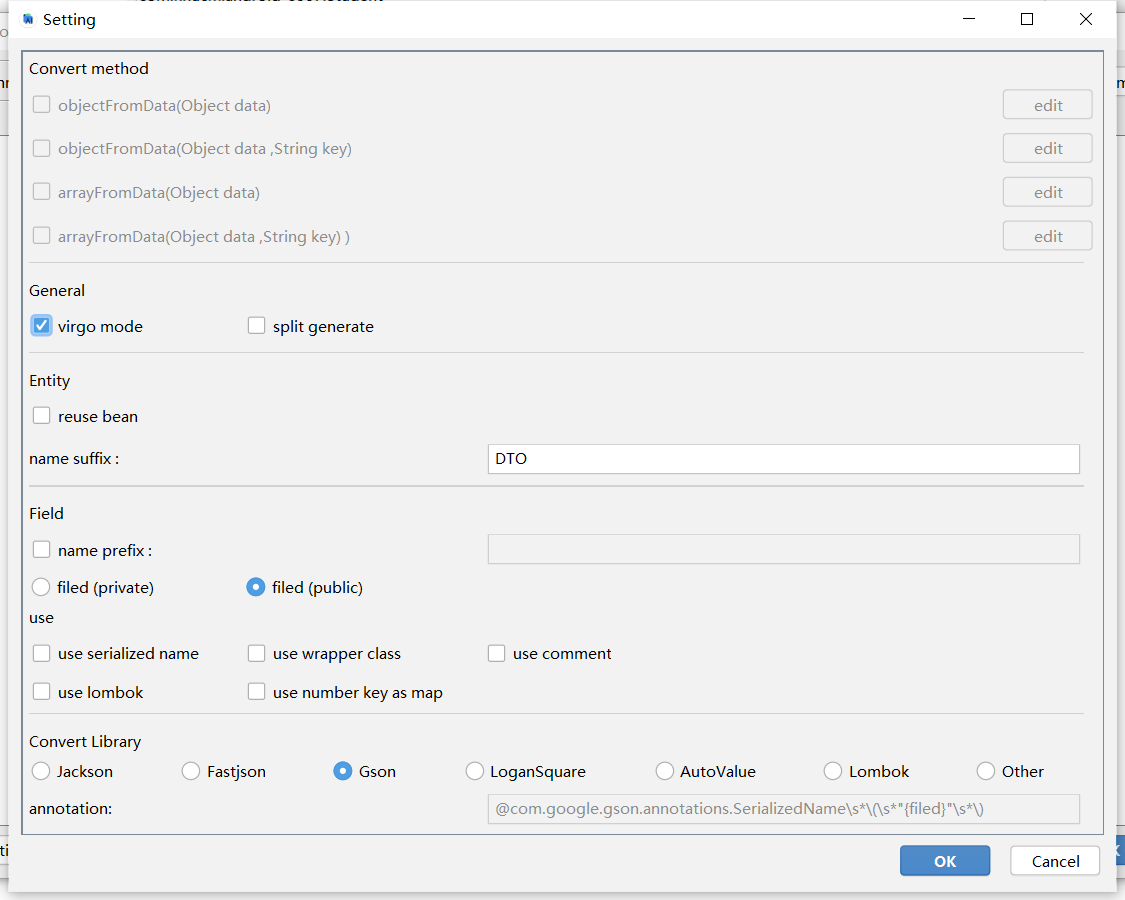The image size is (1125, 900).
Task: Click the Setting window app icon
Action: [28, 19]
